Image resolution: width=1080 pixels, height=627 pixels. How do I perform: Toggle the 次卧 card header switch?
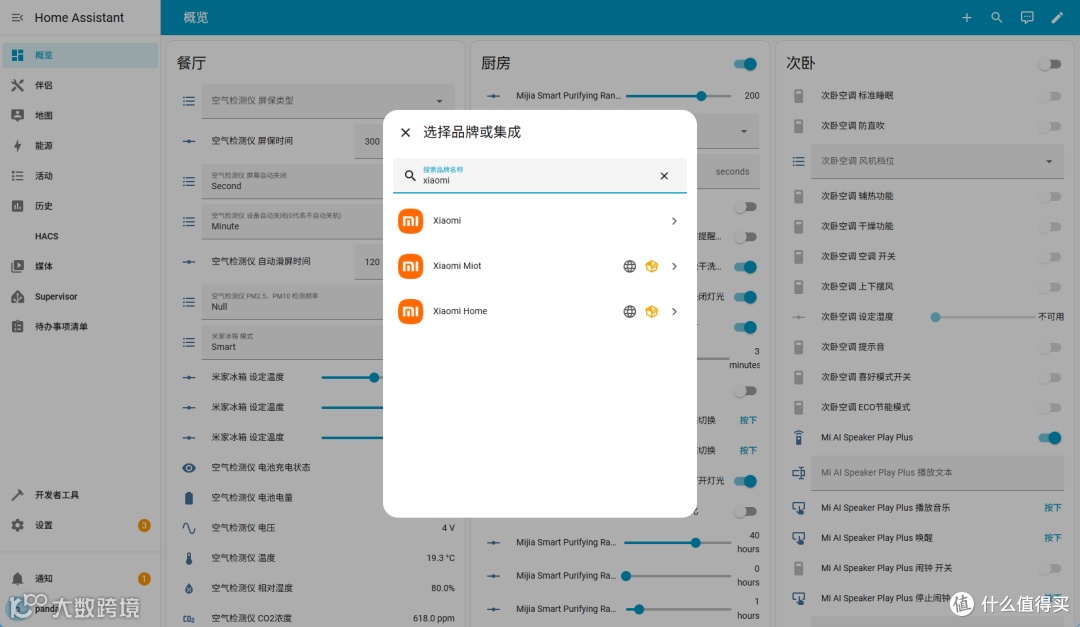click(1050, 64)
